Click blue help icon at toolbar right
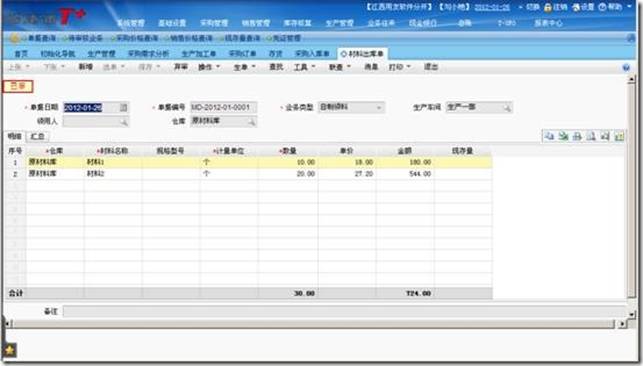Screen dimensions: 643x366 [626, 68]
